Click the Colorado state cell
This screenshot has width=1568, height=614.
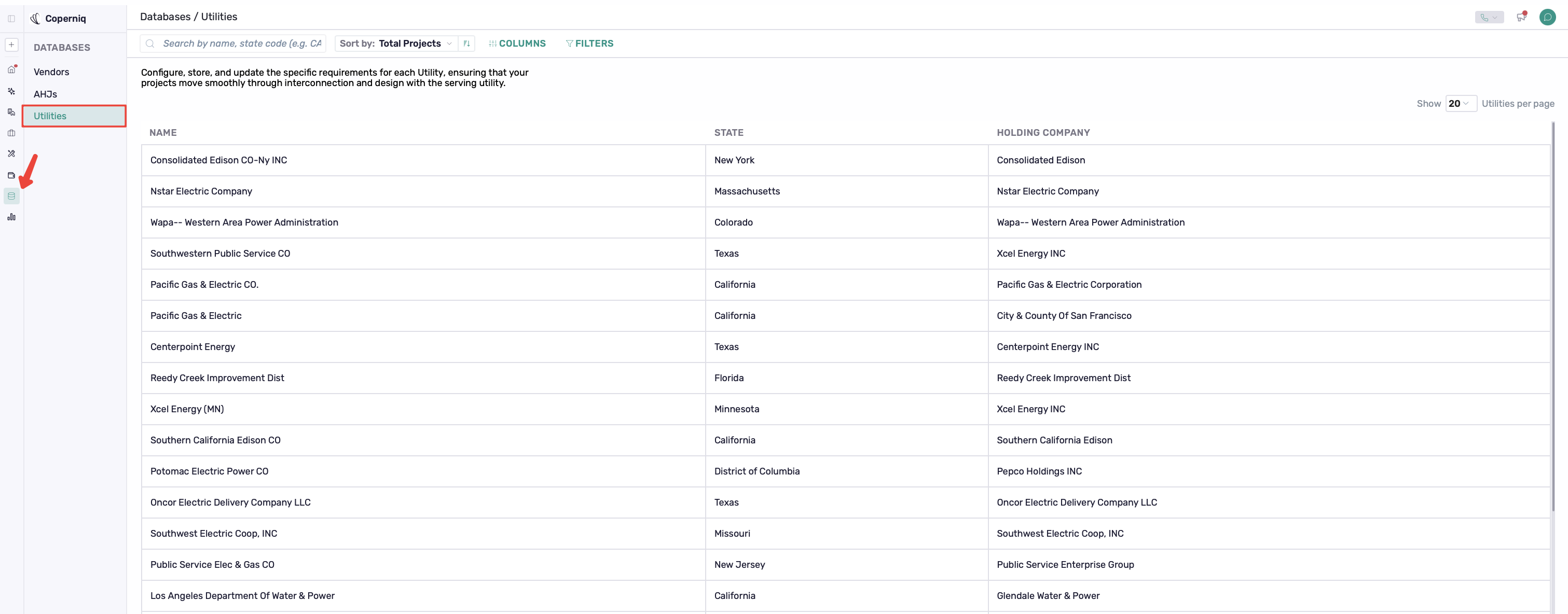tap(847, 222)
